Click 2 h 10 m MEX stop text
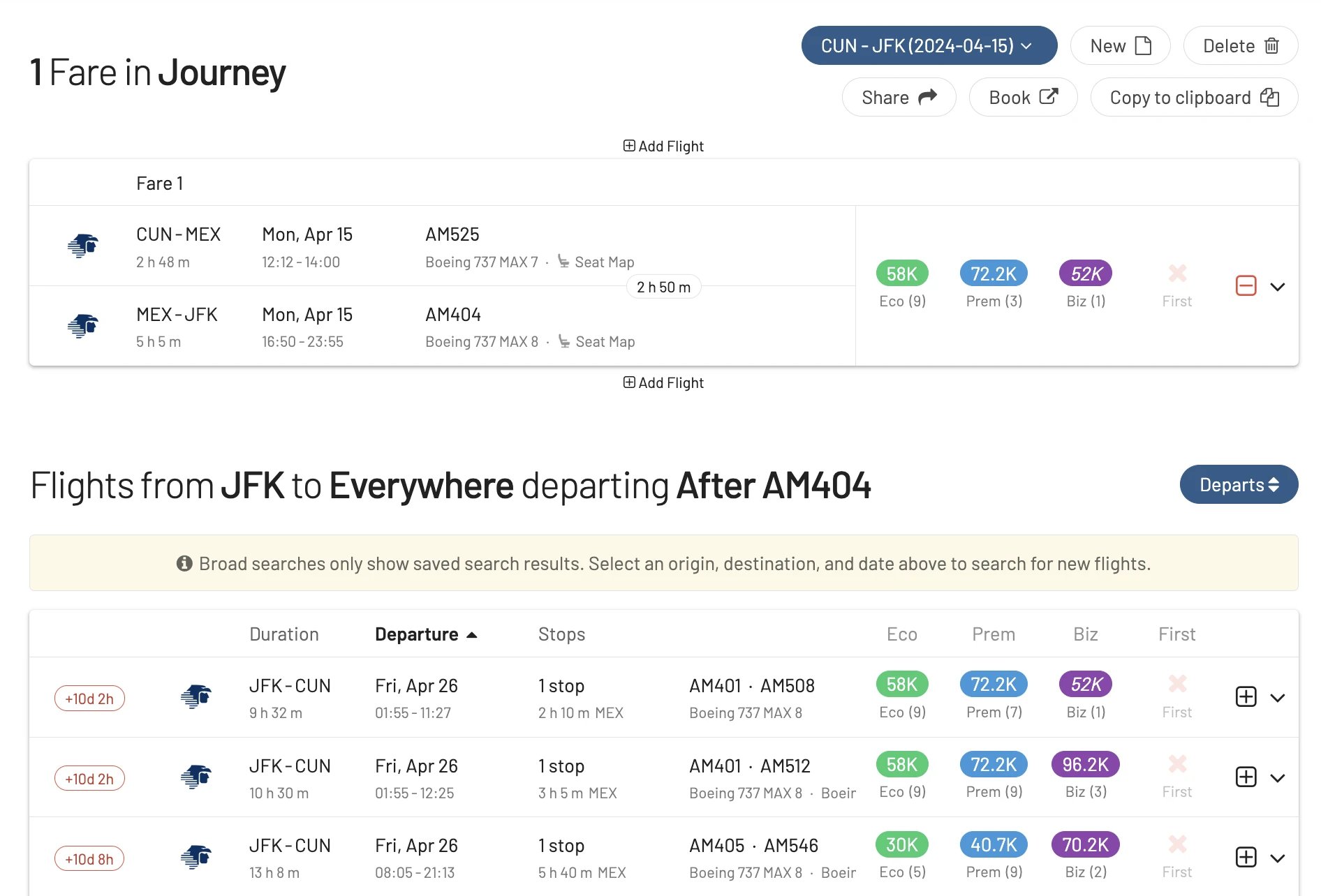Image resolution: width=1321 pixels, height=896 pixels. click(581, 712)
